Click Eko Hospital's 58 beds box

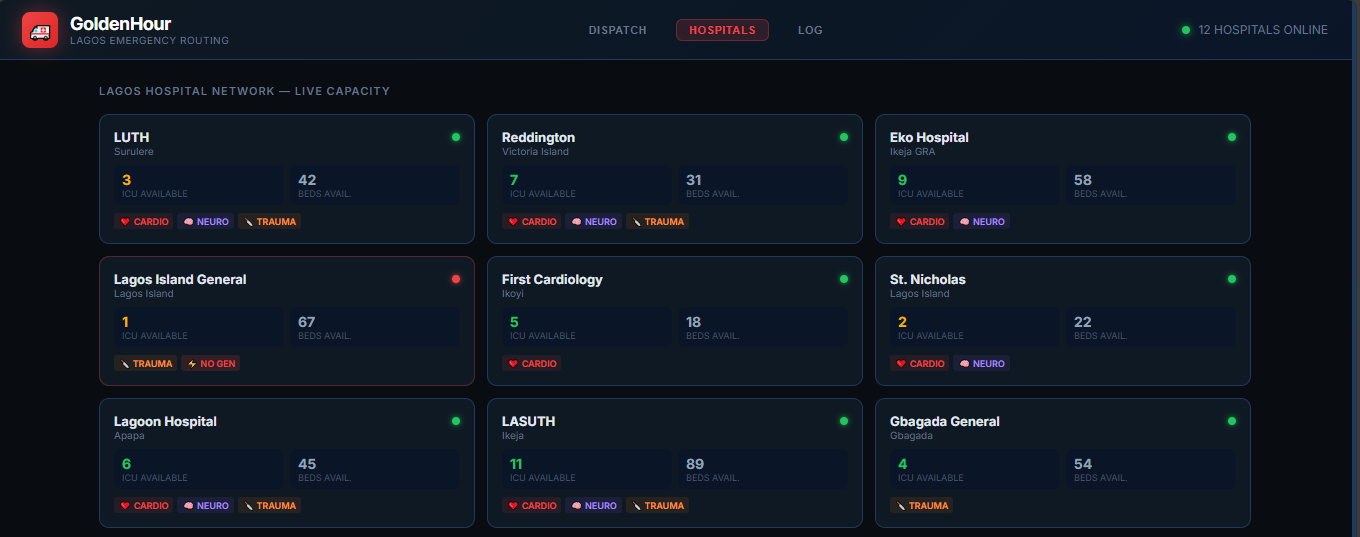1151,186
